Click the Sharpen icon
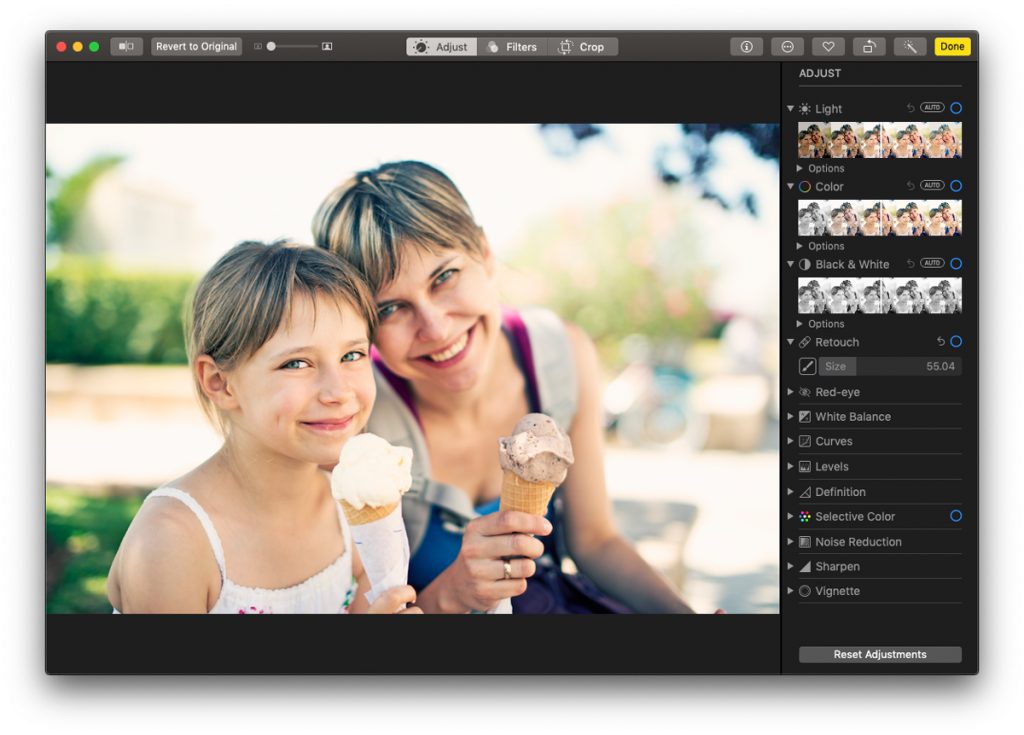 (x=805, y=566)
